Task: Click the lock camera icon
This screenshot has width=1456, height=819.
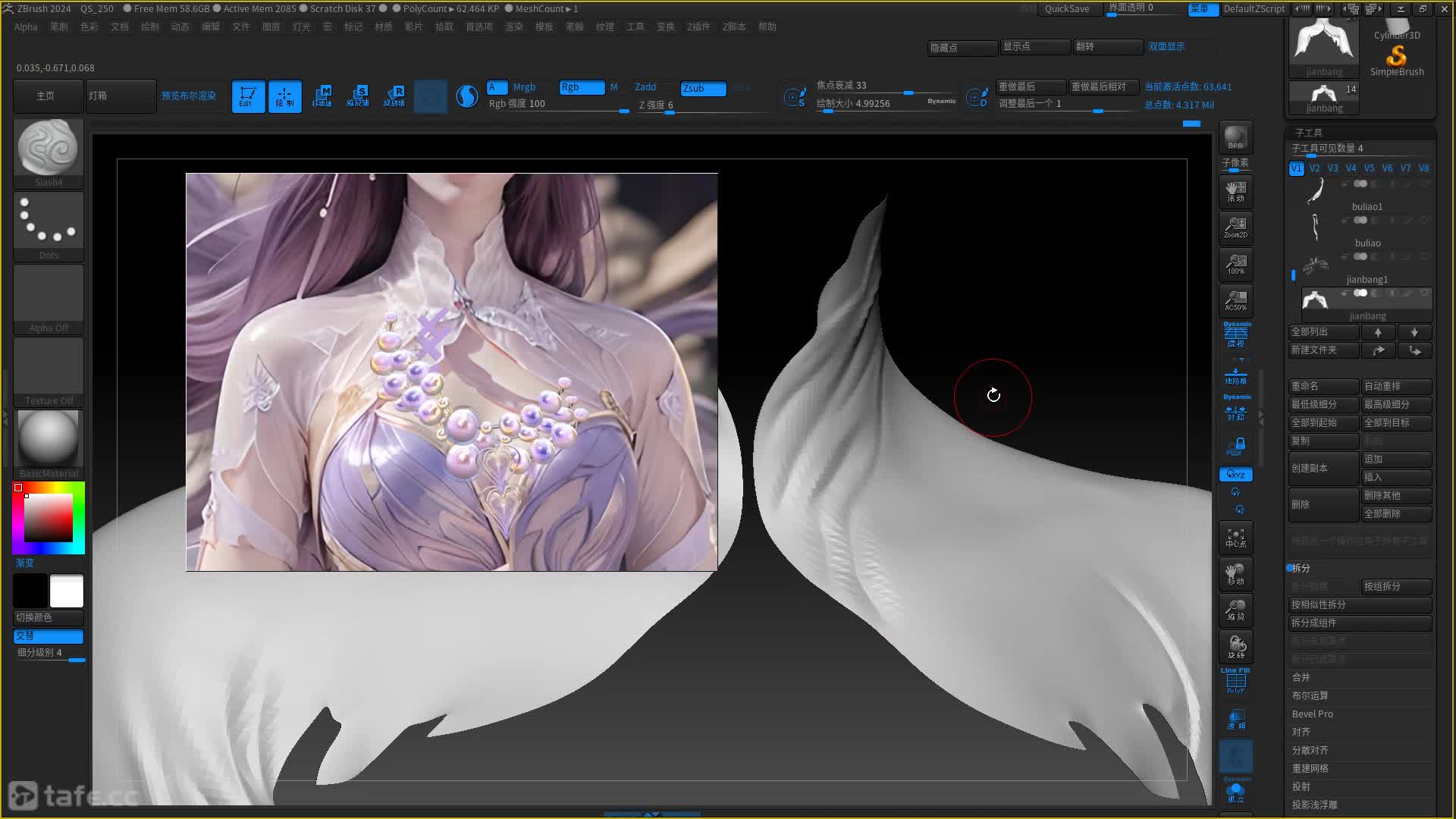Action: 1236,446
